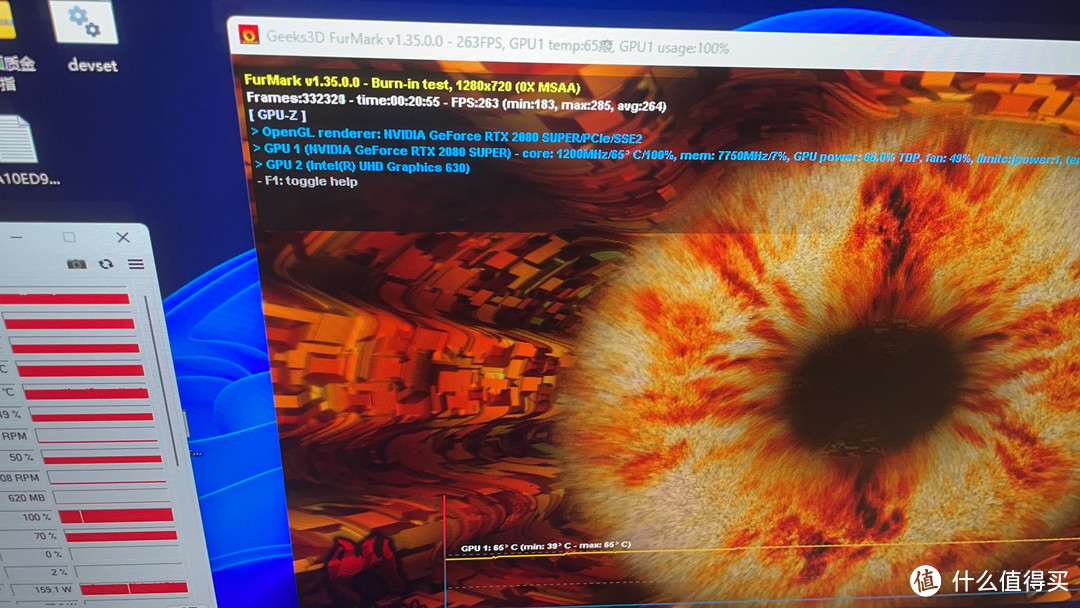Click the '0 %' sensor value in GPU-Z
Image resolution: width=1080 pixels, height=608 pixels.
[54, 554]
